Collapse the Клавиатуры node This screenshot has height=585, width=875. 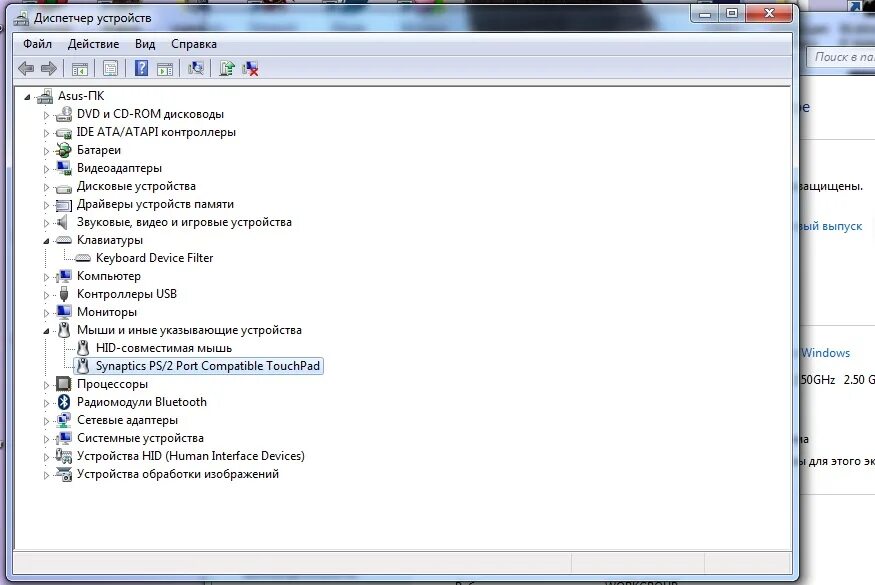pyautogui.click(x=46, y=241)
